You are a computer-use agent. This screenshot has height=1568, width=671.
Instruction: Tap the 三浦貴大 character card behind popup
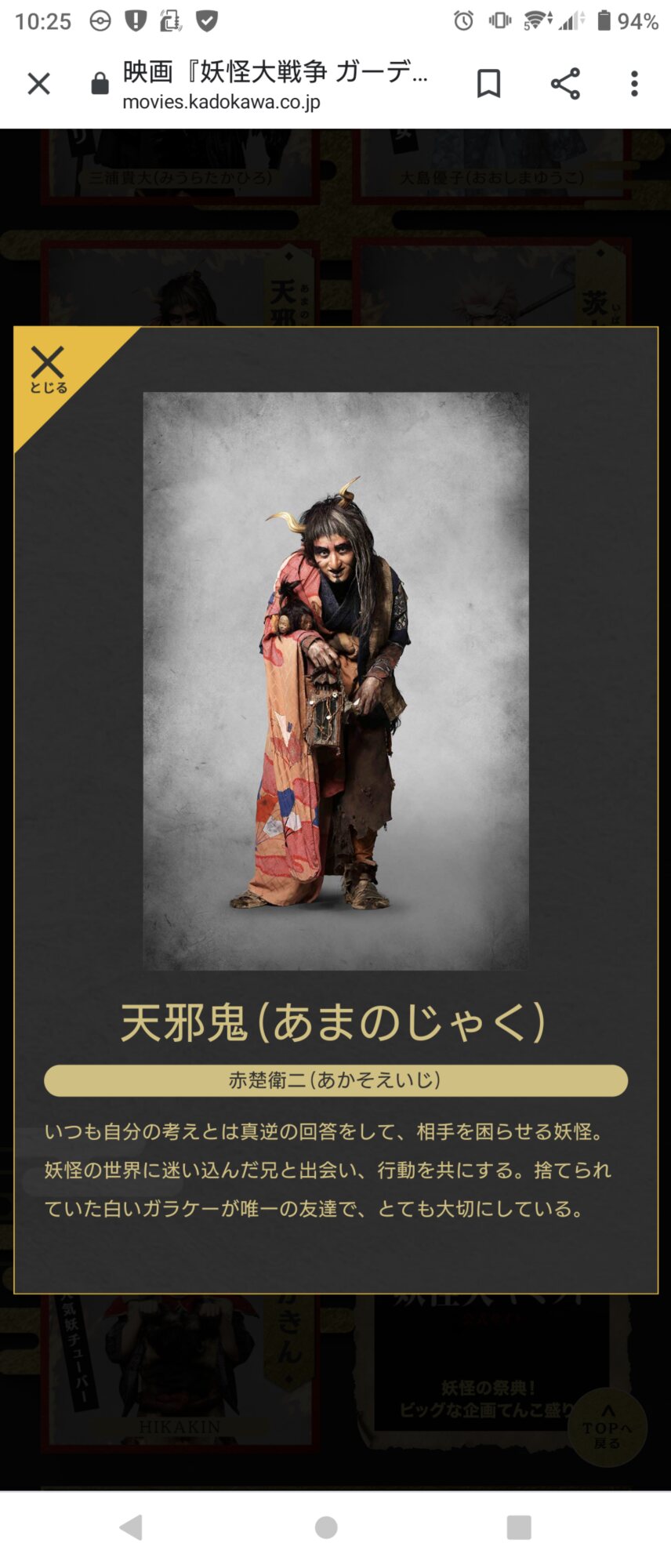(180, 165)
